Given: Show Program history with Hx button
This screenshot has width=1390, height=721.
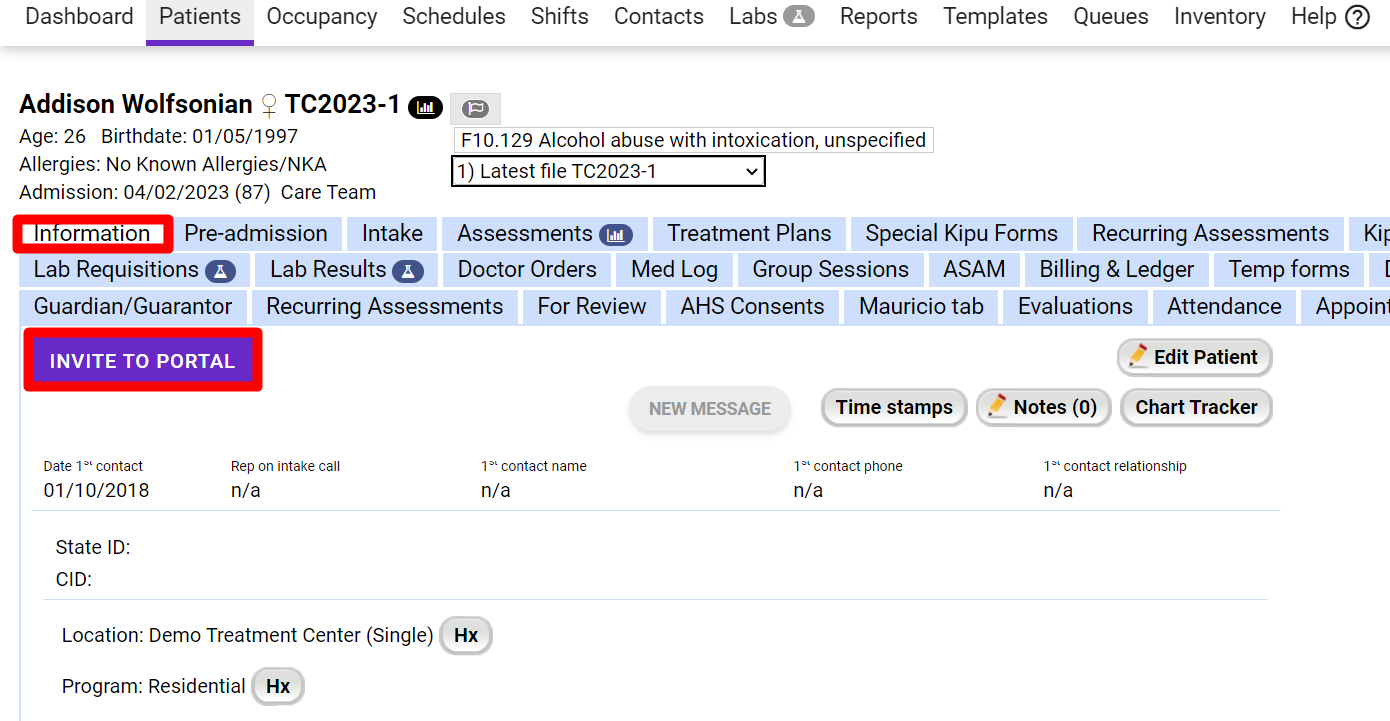Looking at the screenshot, I should pyautogui.click(x=278, y=687).
